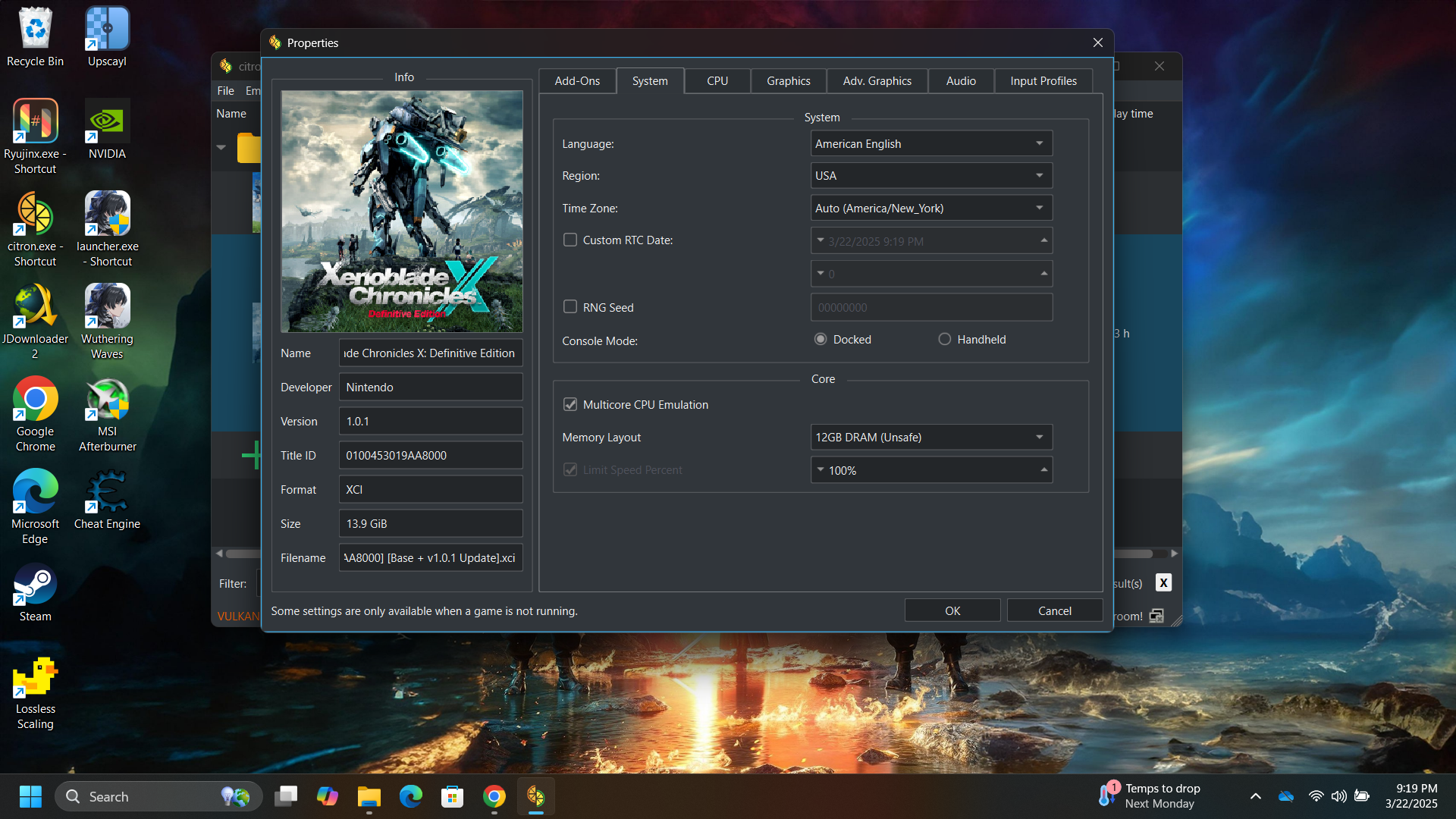Switch to Audio tab
Image resolution: width=1456 pixels, height=819 pixels.
(961, 80)
